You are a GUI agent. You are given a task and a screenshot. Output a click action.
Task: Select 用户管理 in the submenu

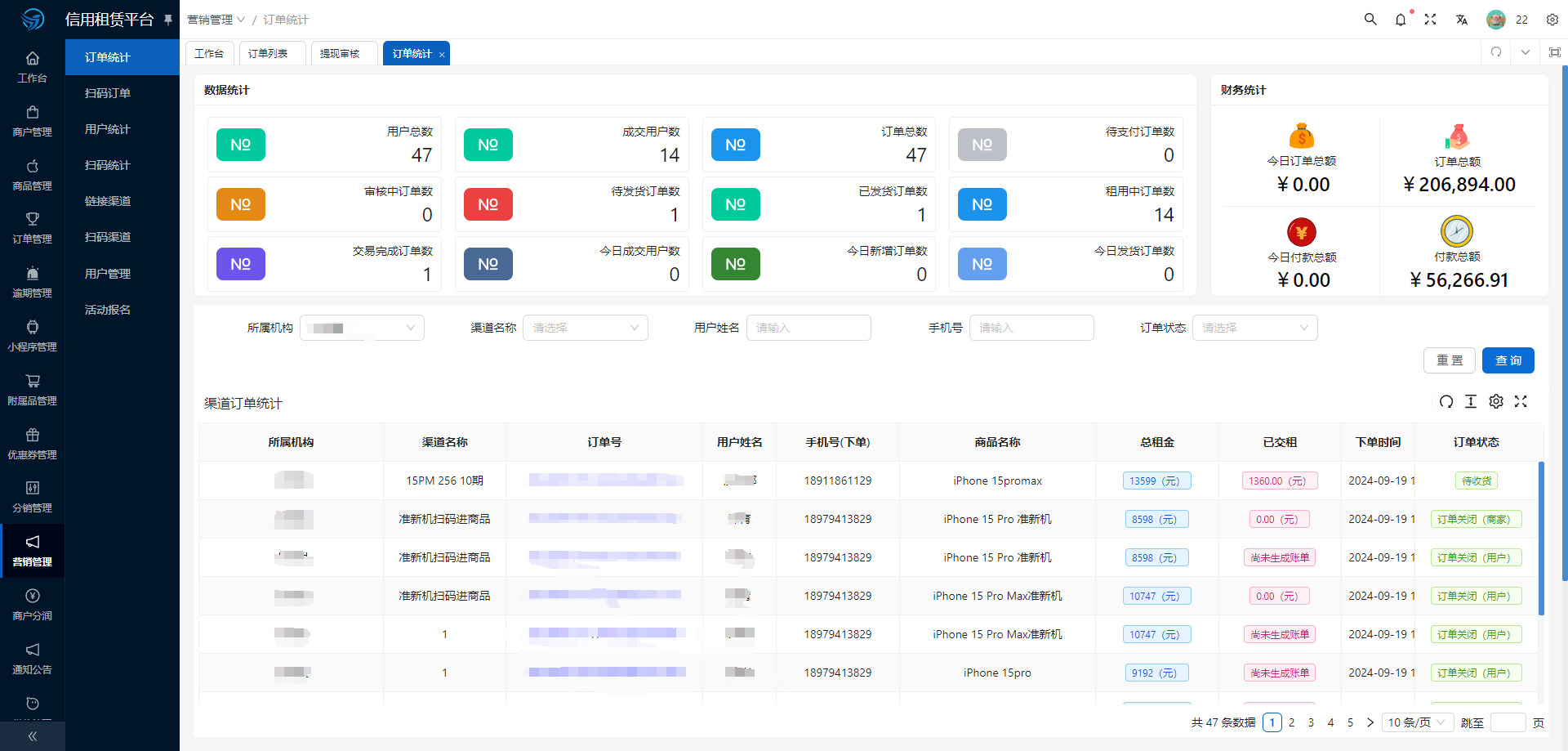[x=122, y=274]
